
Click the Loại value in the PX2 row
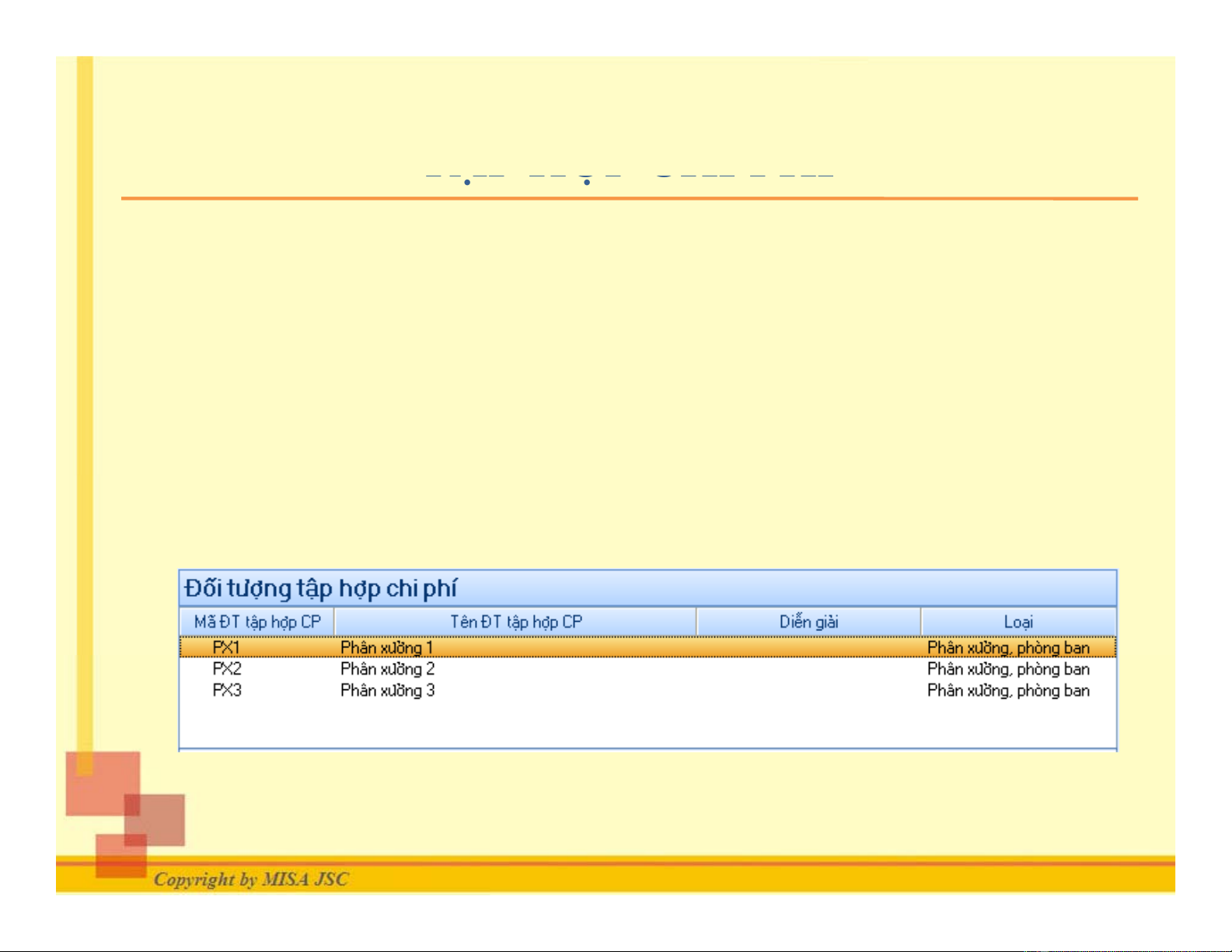click(x=1008, y=669)
